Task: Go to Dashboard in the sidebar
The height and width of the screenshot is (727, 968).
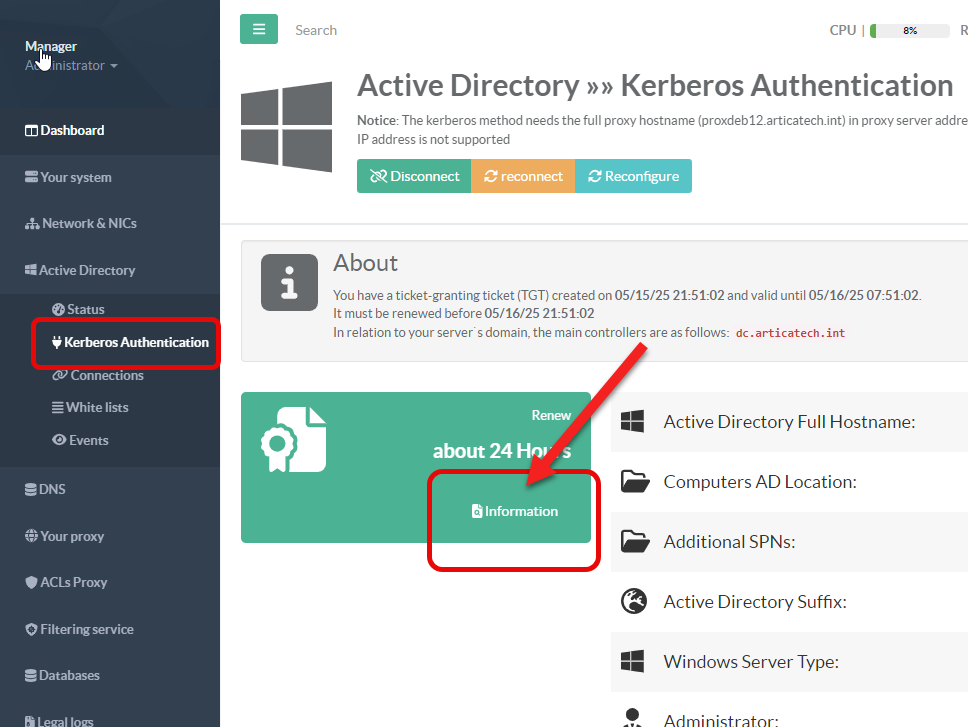Action: pyautogui.click(x=72, y=130)
